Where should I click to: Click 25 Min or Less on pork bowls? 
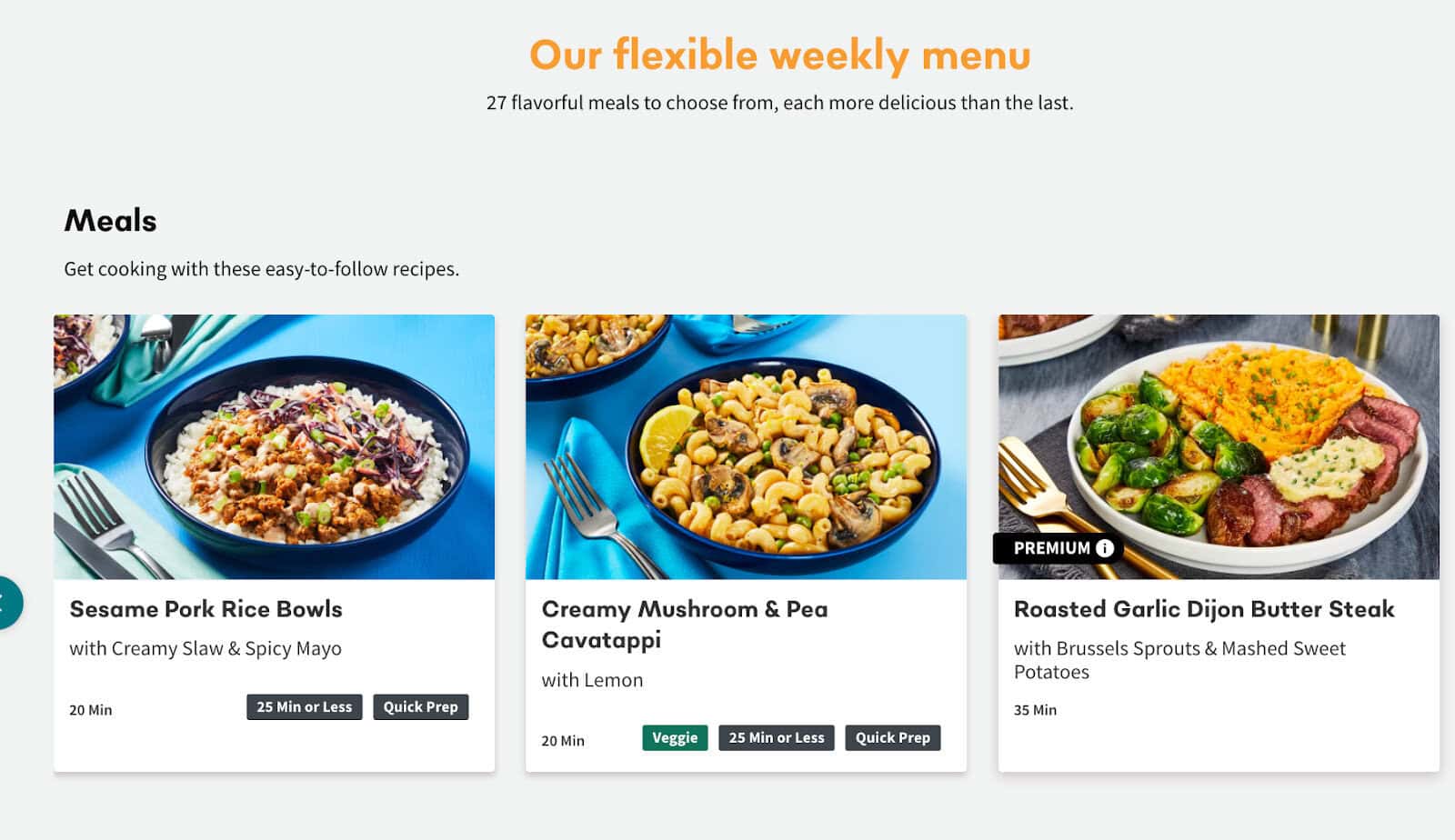(304, 706)
